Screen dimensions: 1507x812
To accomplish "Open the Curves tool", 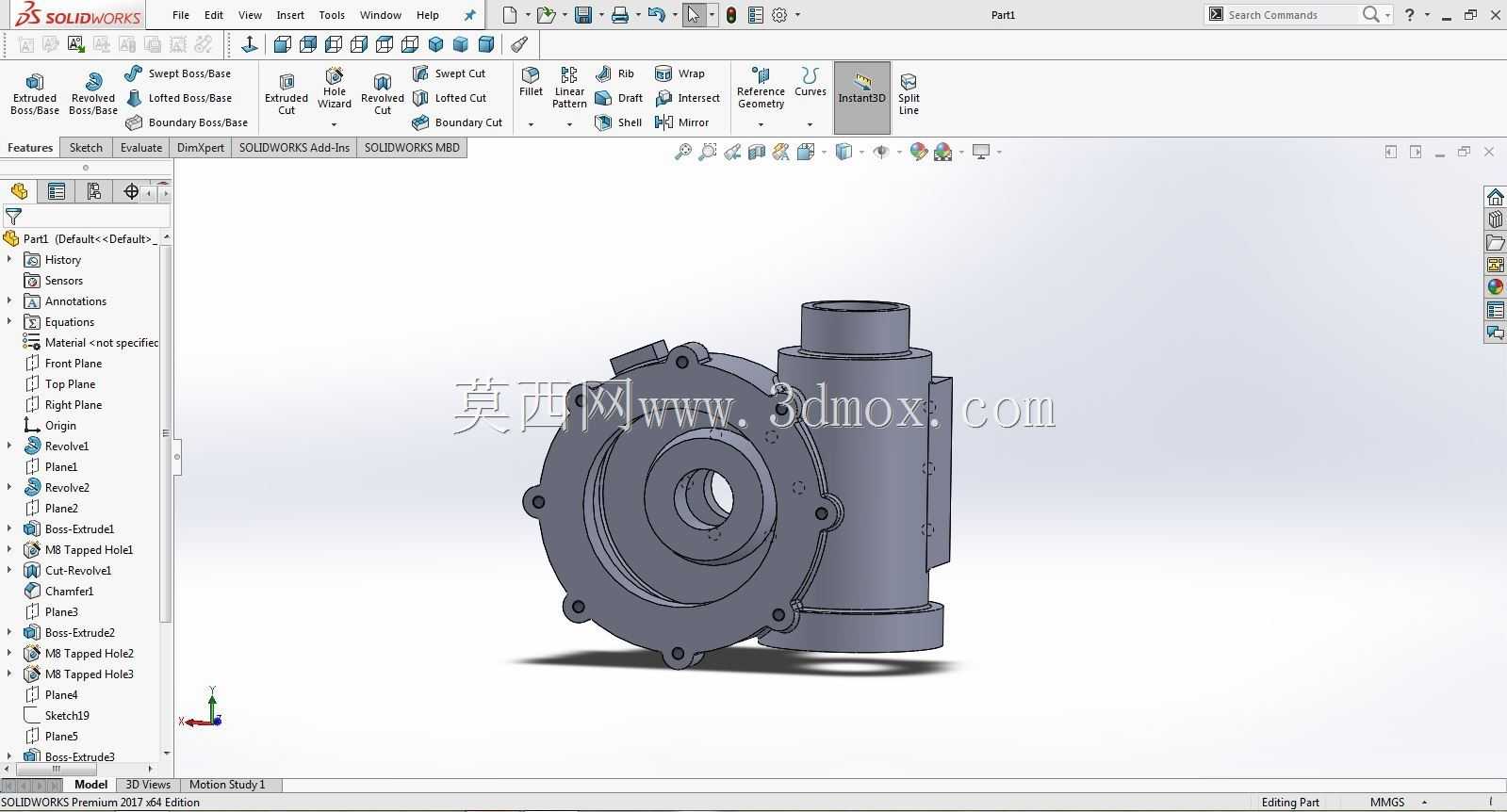I will coord(810,83).
